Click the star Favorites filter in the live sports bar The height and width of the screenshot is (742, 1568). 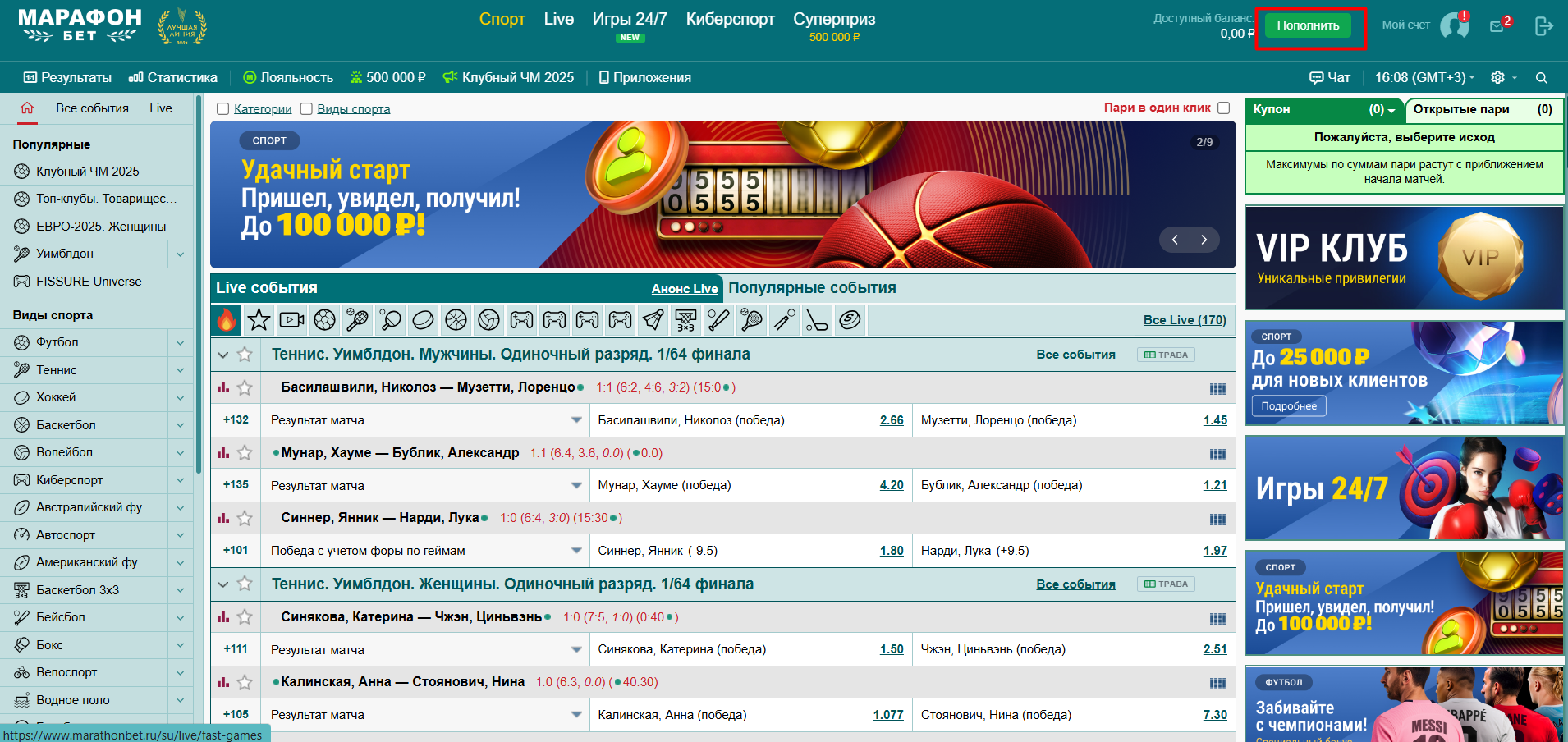259,320
